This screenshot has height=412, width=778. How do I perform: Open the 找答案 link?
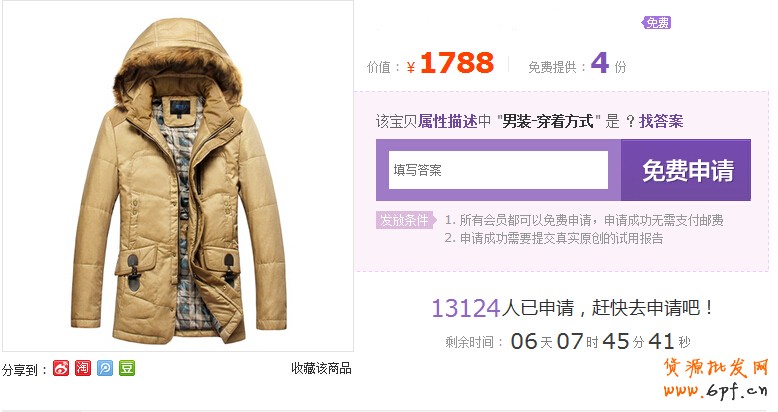(661, 121)
